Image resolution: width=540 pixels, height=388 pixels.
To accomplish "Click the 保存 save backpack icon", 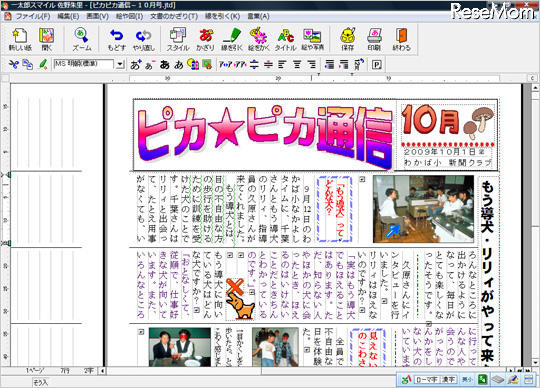I will point(347,39).
